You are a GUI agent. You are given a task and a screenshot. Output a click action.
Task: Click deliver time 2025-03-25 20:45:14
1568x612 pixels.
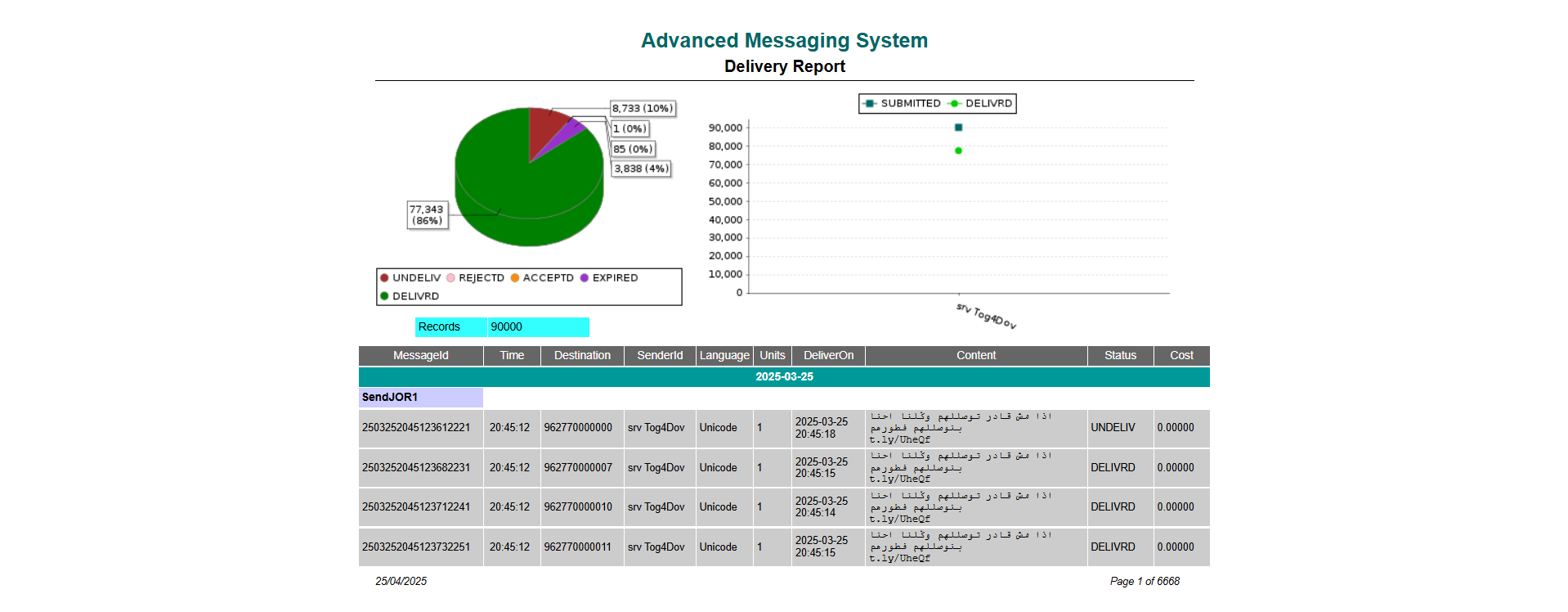coord(822,507)
